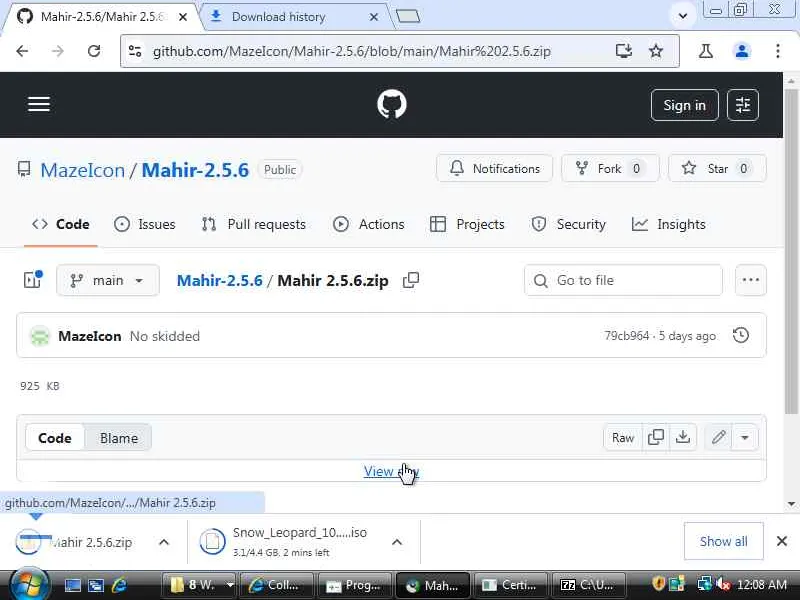Expand Mahir 2.5.6.zip download options chevron
The height and width of the screenshot is (600, 800).
164,542
